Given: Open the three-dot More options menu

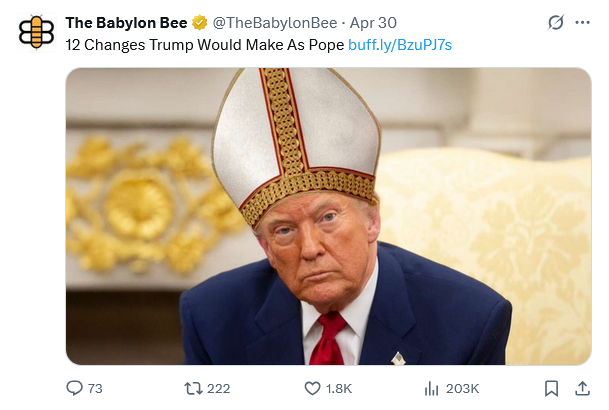Looking at the screenshot, I should (x=583, y=22).
